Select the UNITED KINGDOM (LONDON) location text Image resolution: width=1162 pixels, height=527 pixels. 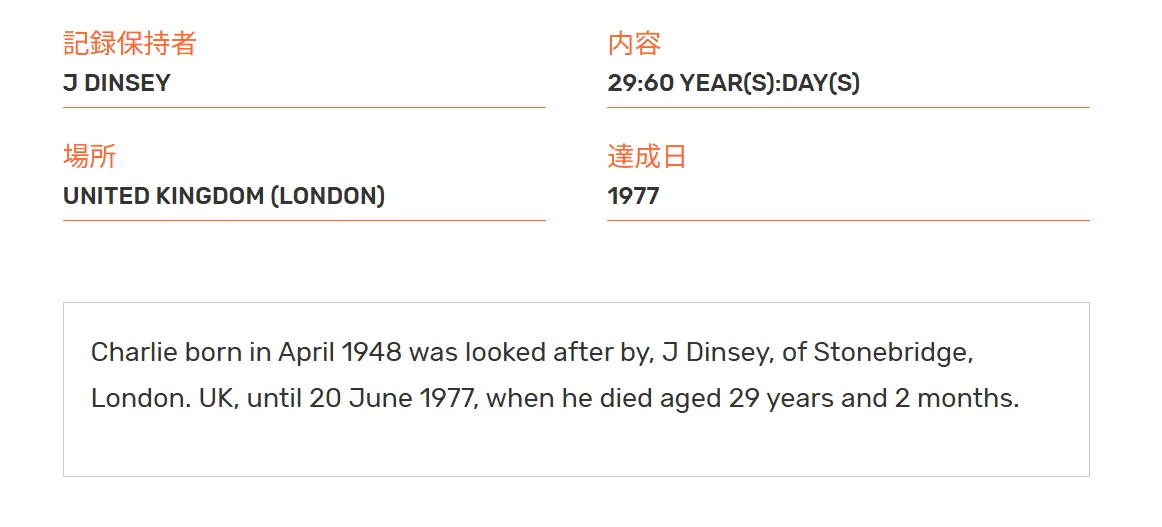(x=224, y=196)
